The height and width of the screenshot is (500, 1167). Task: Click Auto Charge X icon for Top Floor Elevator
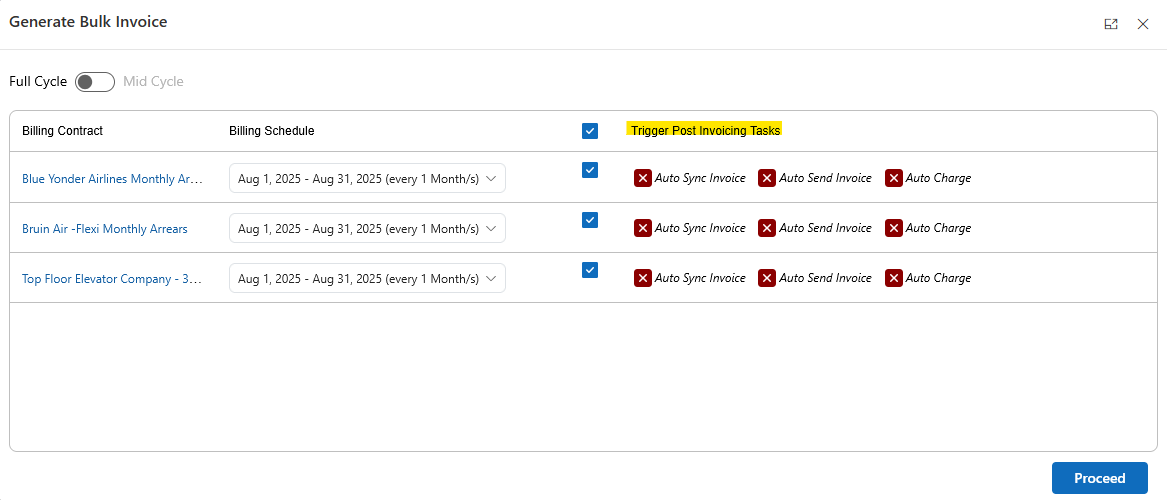click(894, 278)
